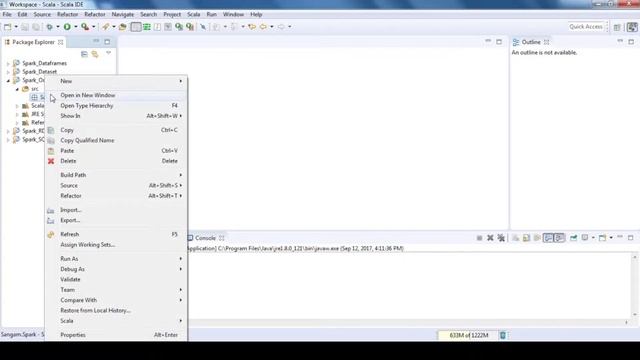This screenshot has width=640, height=360.
Task: Choose Copy in context menu
Action: [x=116, y=130]
